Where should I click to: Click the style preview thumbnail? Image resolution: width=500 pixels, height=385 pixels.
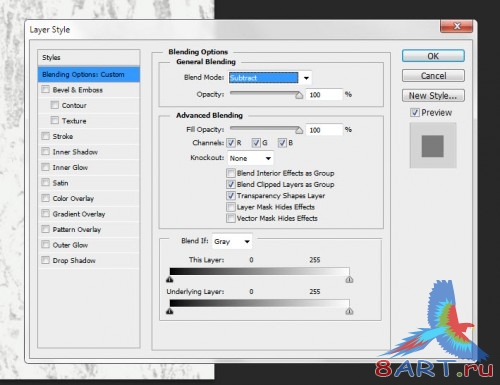coord(433,145)
